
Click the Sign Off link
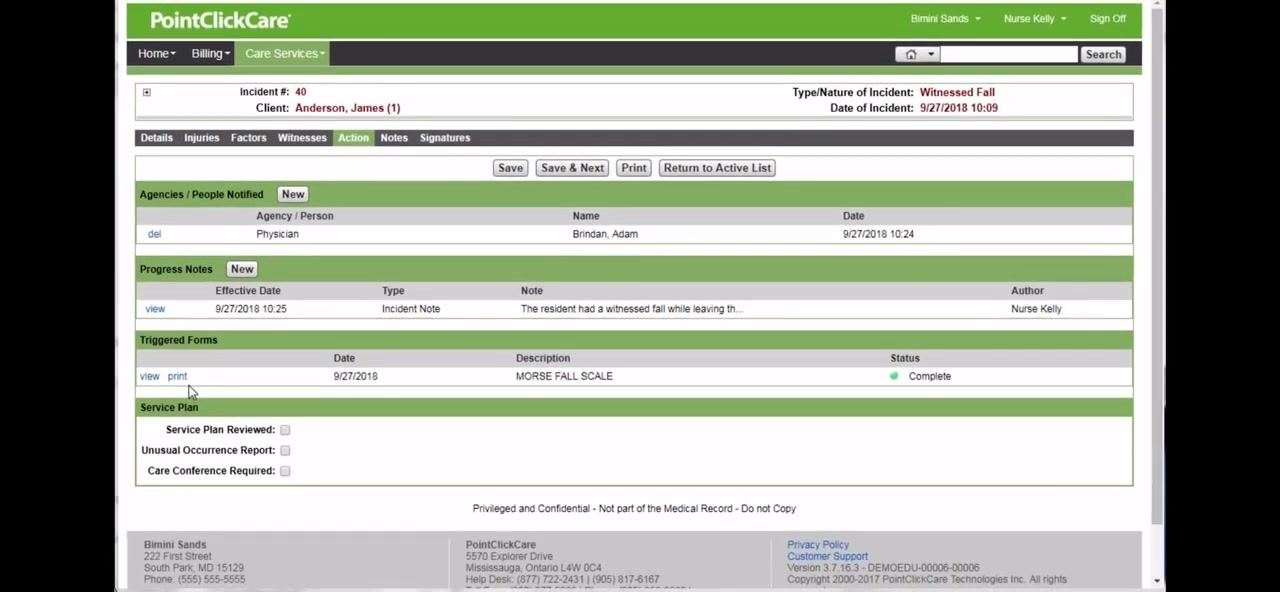[x=1108, y=19]
